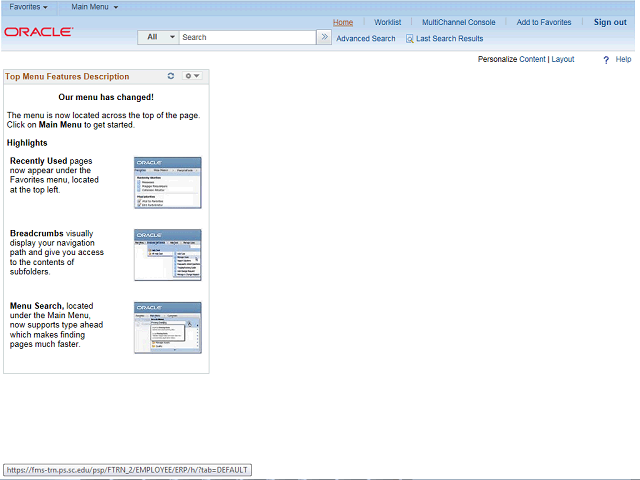Click Add to Favorites
This screenshot has width=640, height=480.
coord(544,22)
